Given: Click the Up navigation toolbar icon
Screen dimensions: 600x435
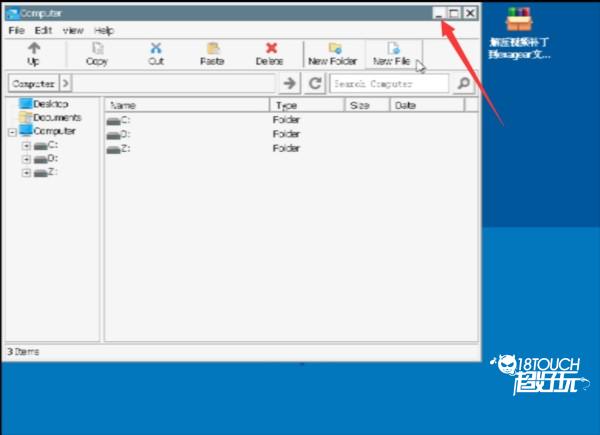Looking at the screenshot, I should (x=34, y=48).
